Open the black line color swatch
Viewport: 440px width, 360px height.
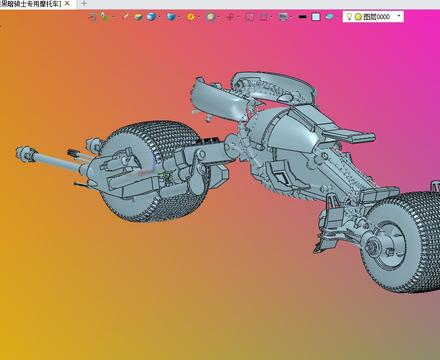302,17
